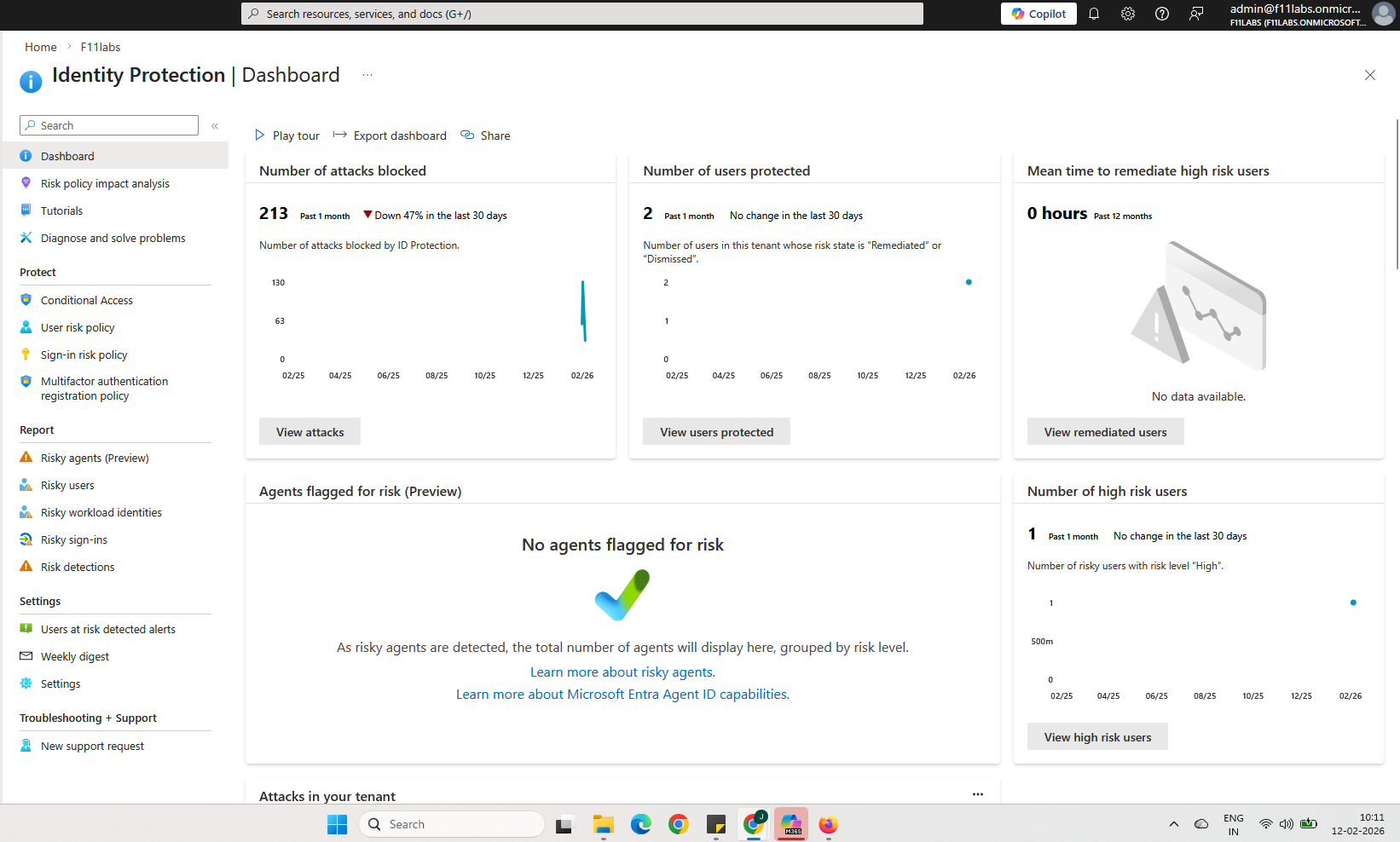Open Risky users in sidebar
This screenshot has width=1400, height=842.
[x=67, y=486]
